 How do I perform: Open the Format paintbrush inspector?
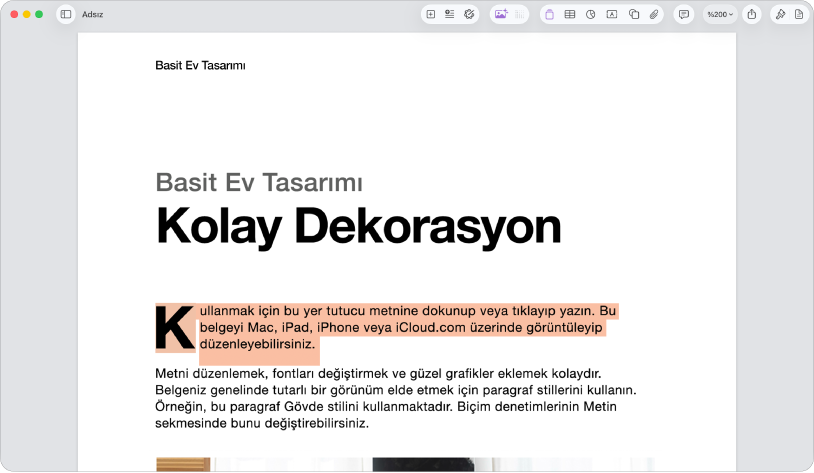(x=780, y=15)
